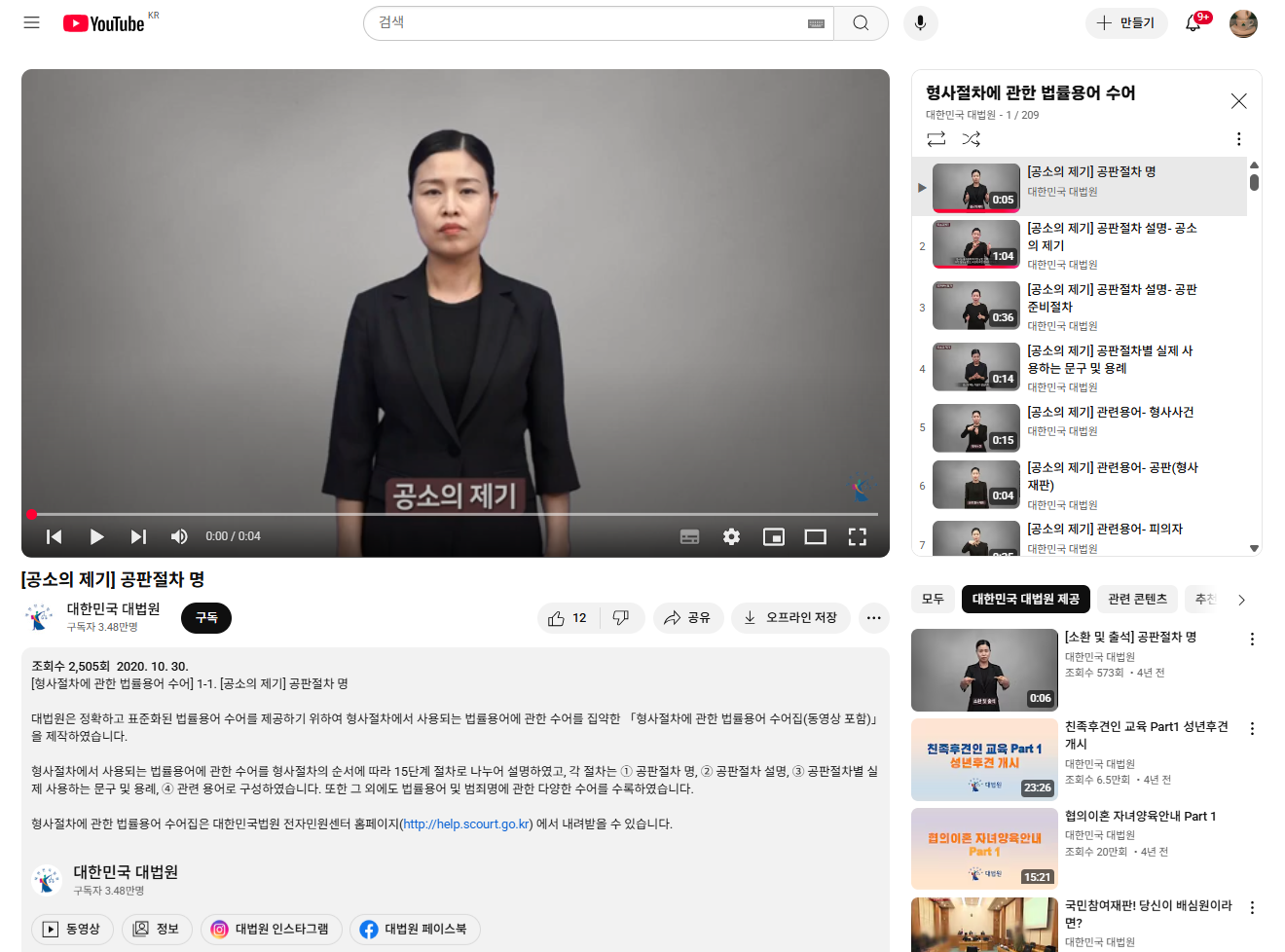Select the 모두 filter tab
Screen dimensions: 1285x952
point(933,599)
